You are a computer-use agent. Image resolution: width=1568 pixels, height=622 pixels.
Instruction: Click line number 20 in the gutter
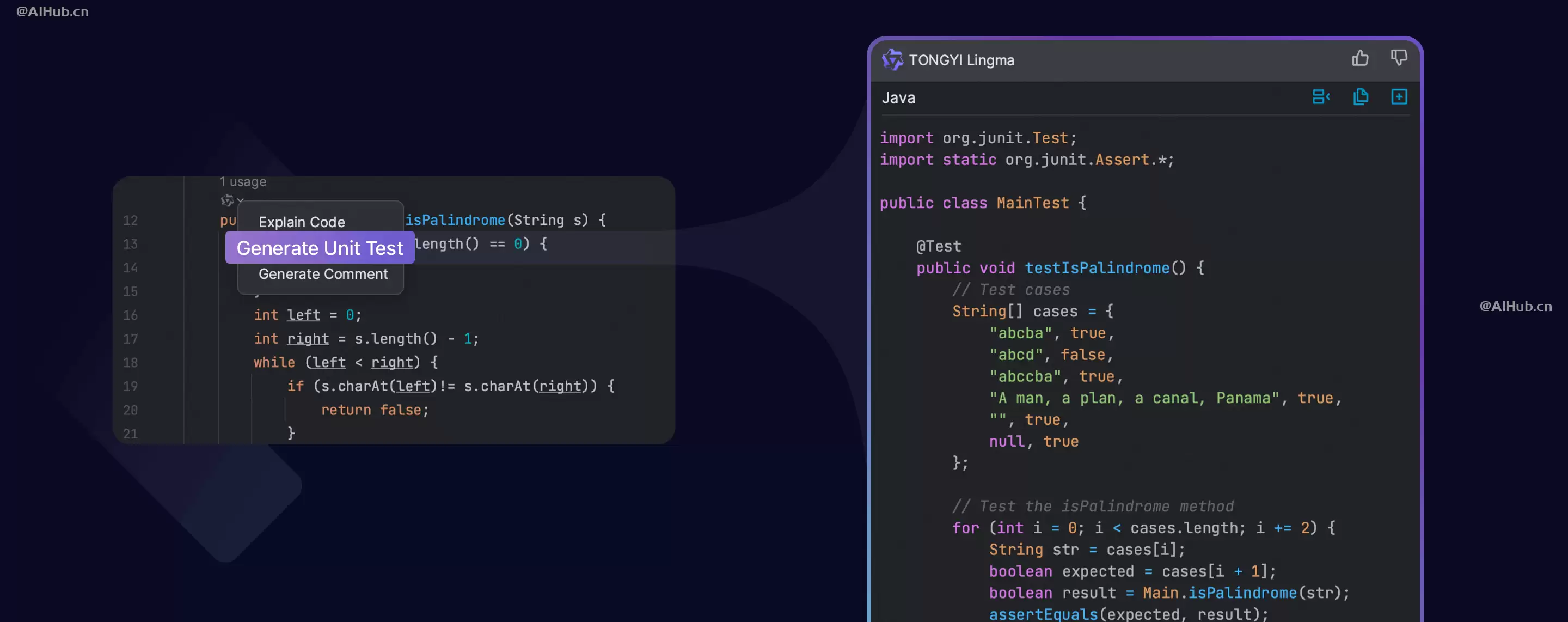point(131,411)
